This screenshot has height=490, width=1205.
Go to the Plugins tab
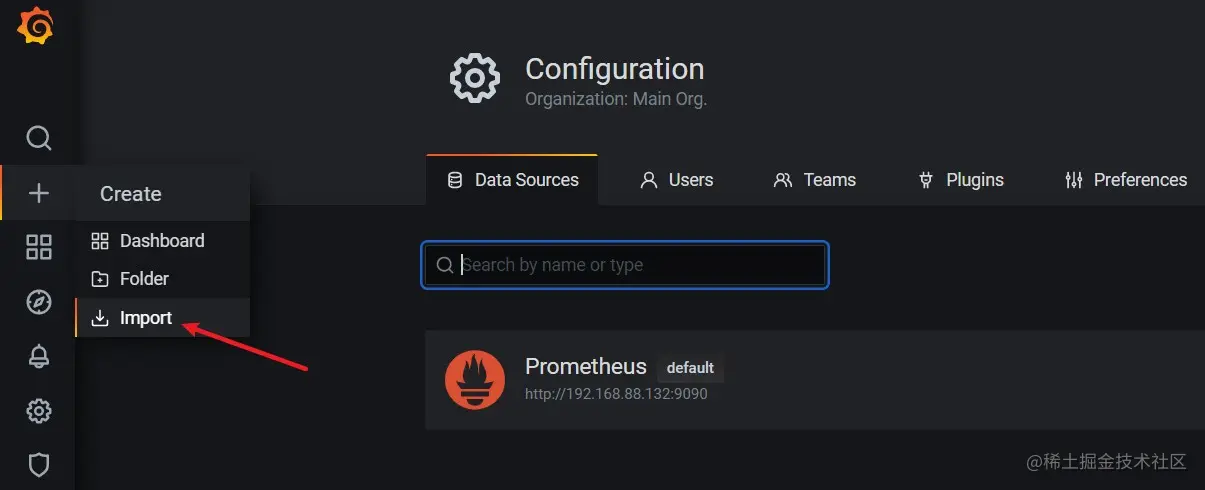(961, 180)
